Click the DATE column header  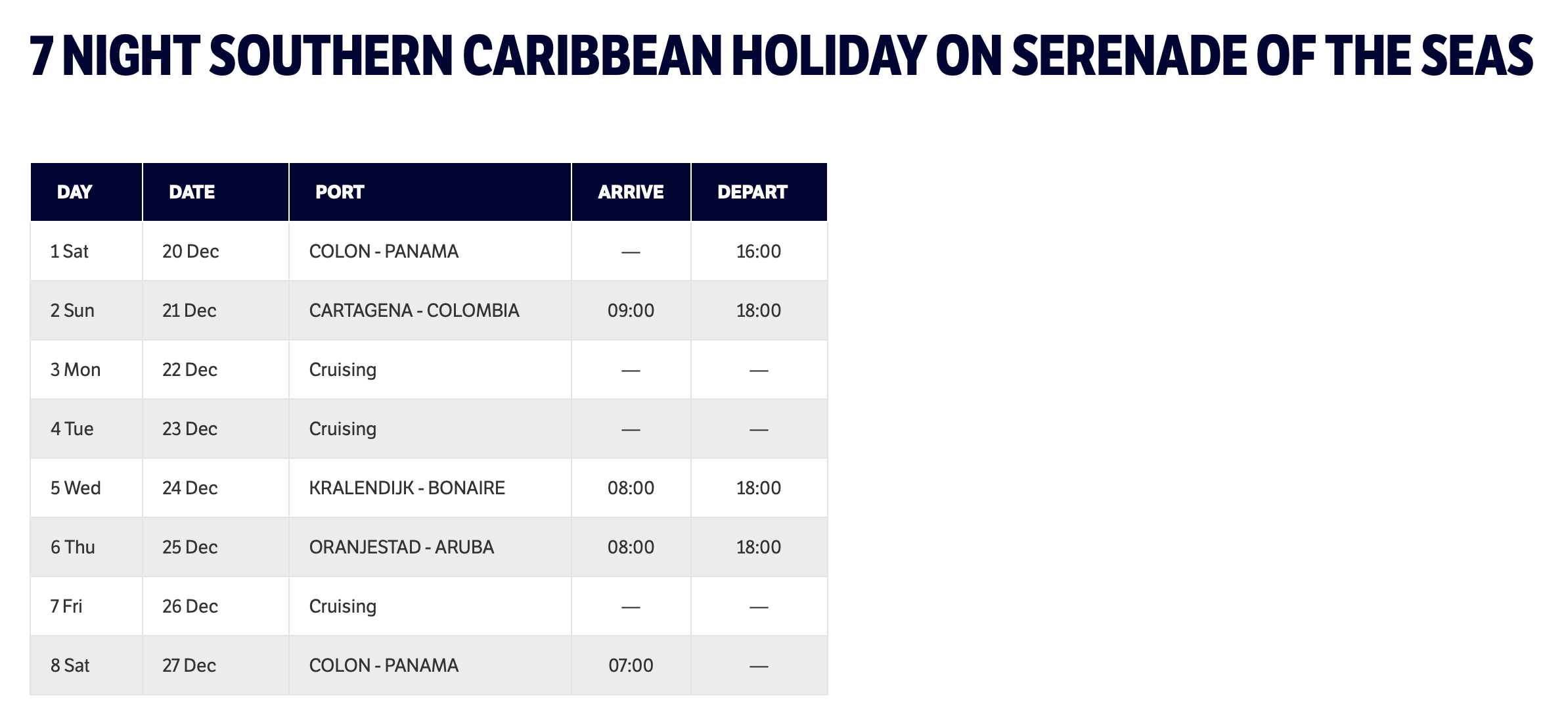tap(192, 192)
